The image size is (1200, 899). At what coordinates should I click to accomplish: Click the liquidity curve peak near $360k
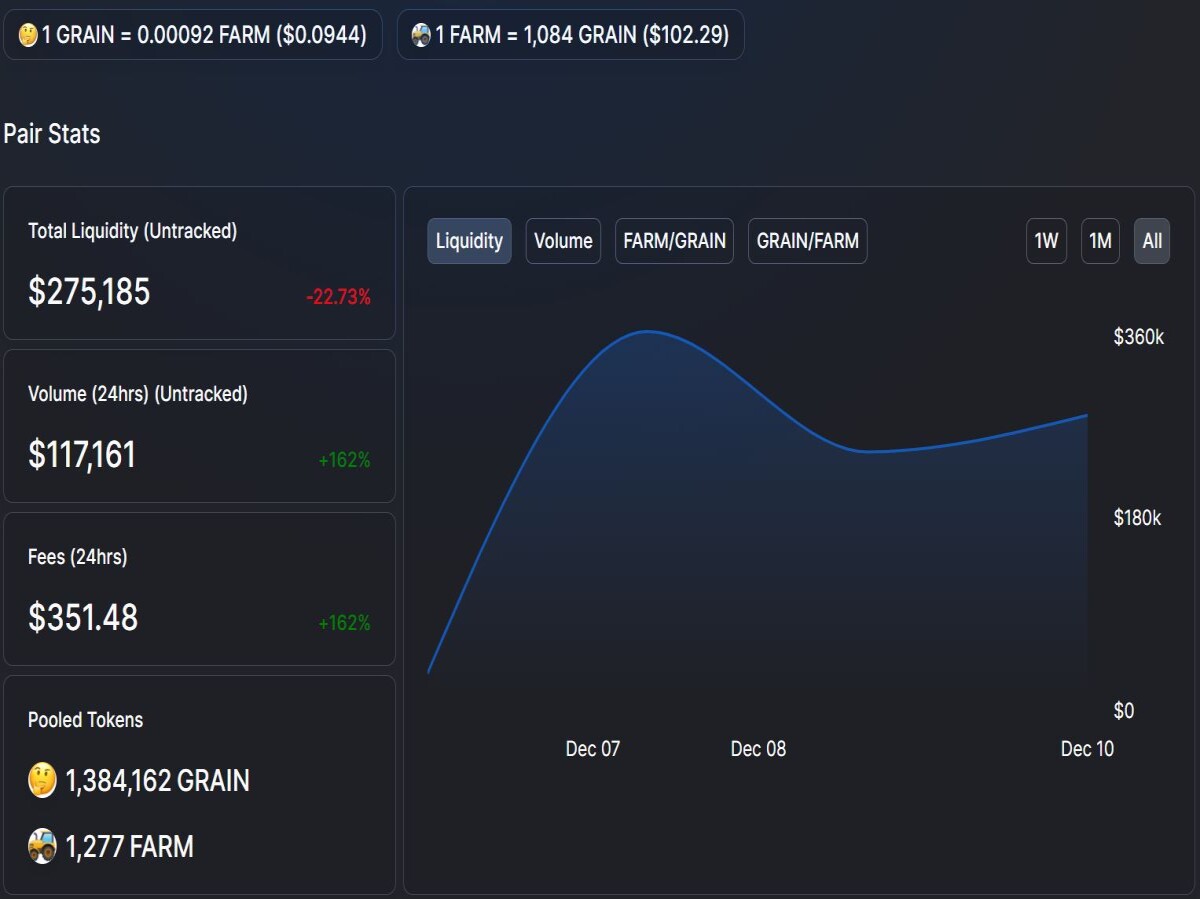point(648,331)
